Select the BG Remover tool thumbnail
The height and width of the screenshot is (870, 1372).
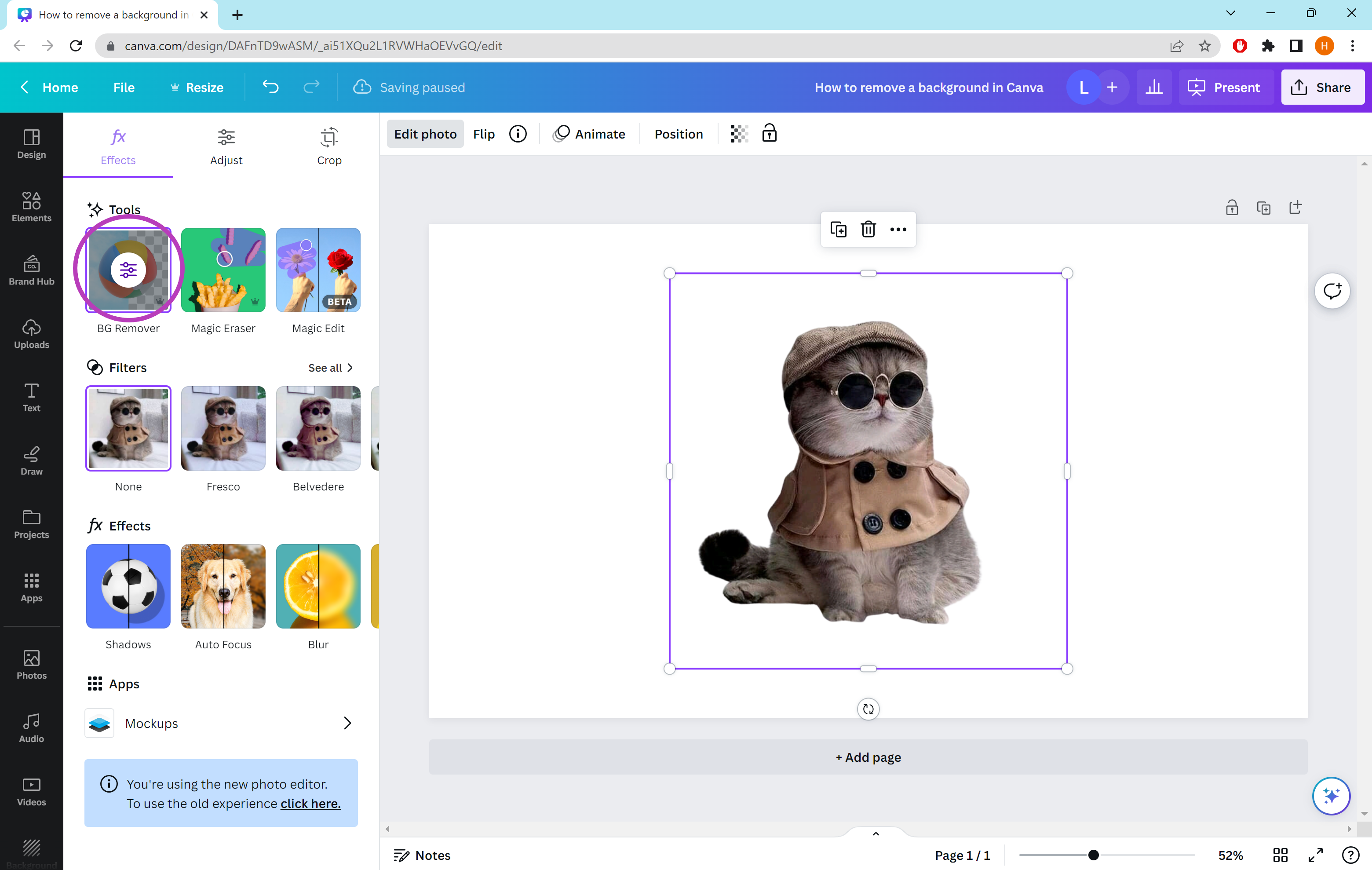[x=128, y=270]
